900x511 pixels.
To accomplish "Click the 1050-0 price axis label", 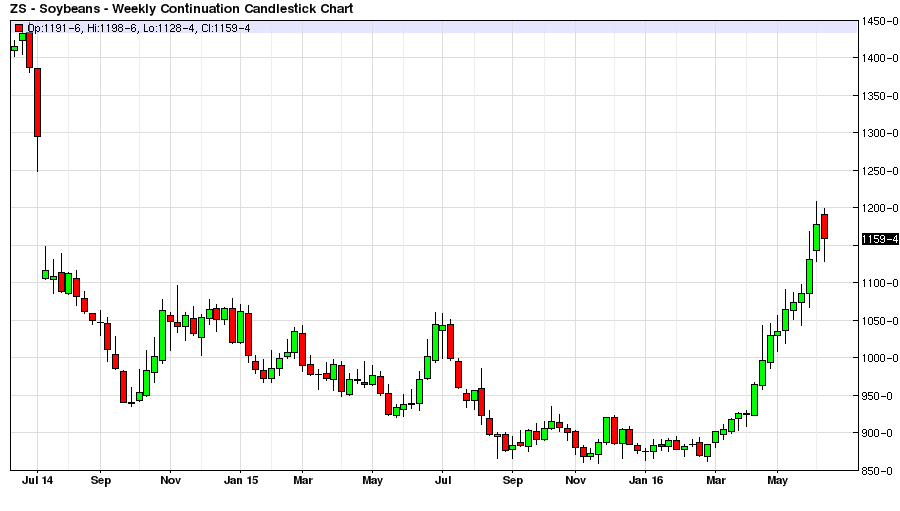I will [879, 321].
